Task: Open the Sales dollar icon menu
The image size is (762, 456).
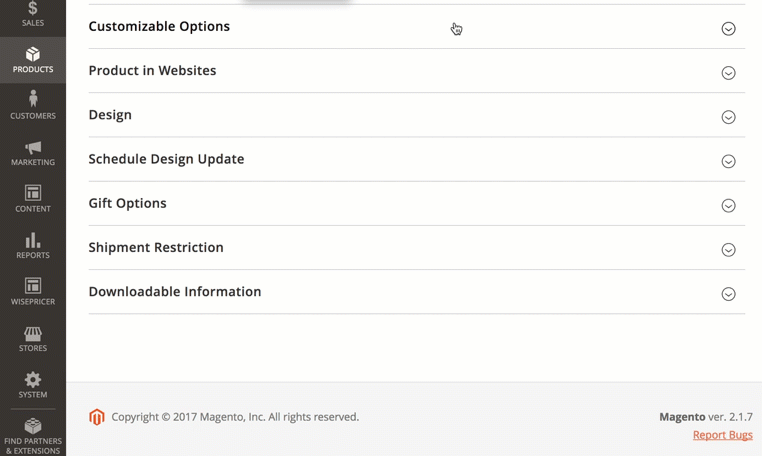Action: (x=33, y=8)
